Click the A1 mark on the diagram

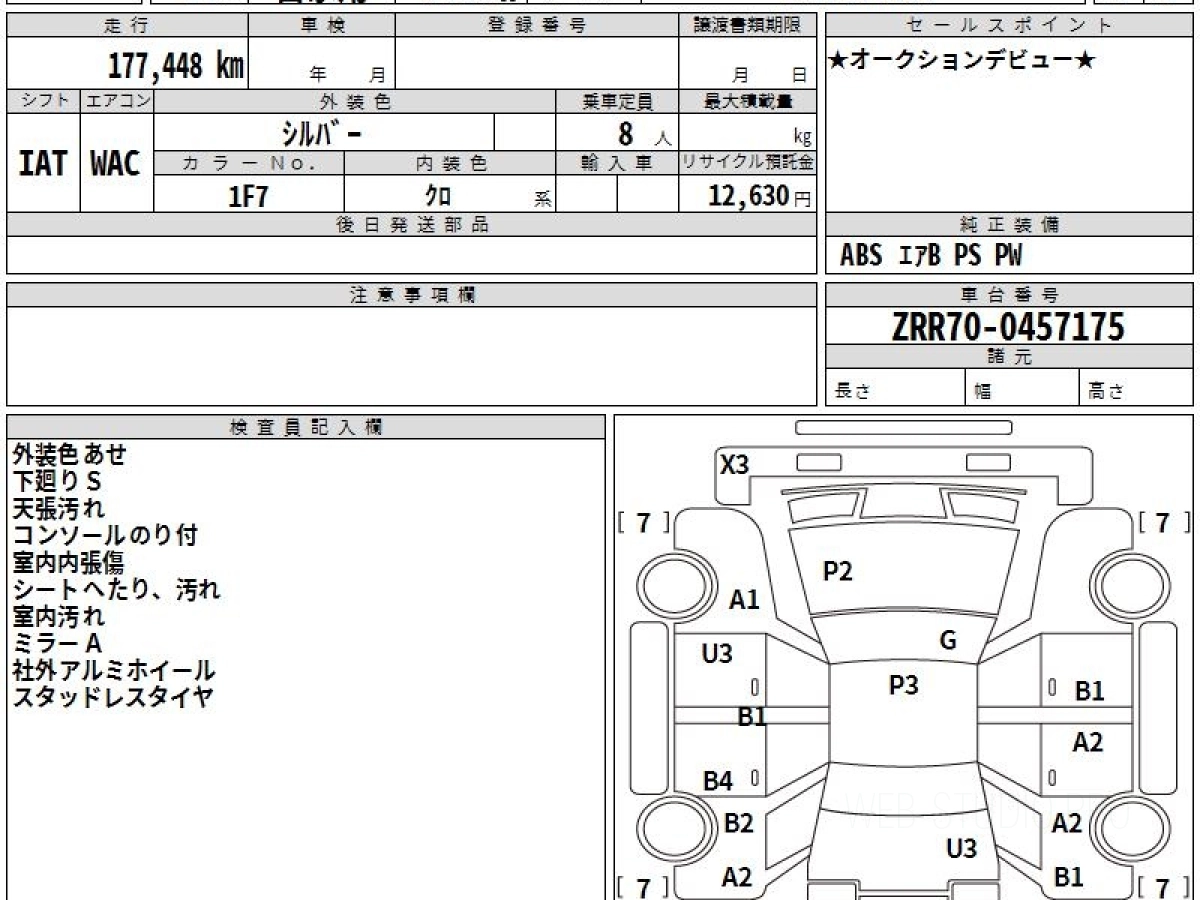click(744, 600)
